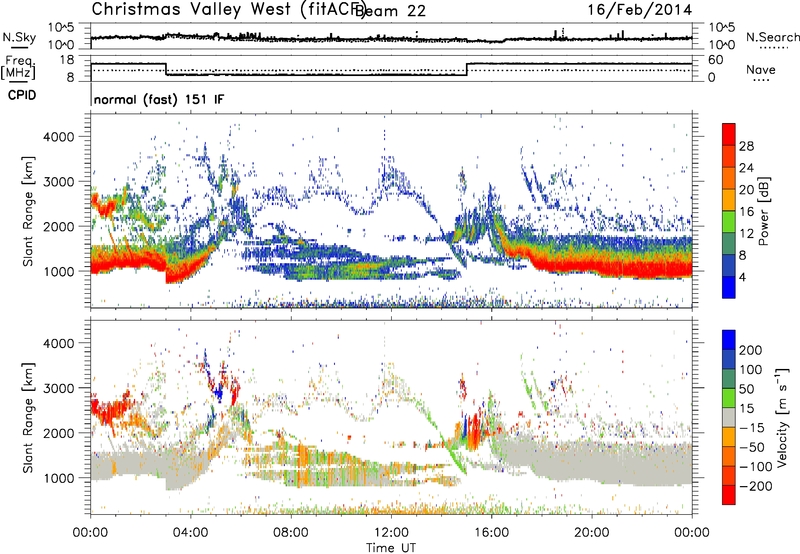This screenshot has height=554, width=800.
Task: Click the '-50' label on Velocity color bar
Action: pos(752,447)
